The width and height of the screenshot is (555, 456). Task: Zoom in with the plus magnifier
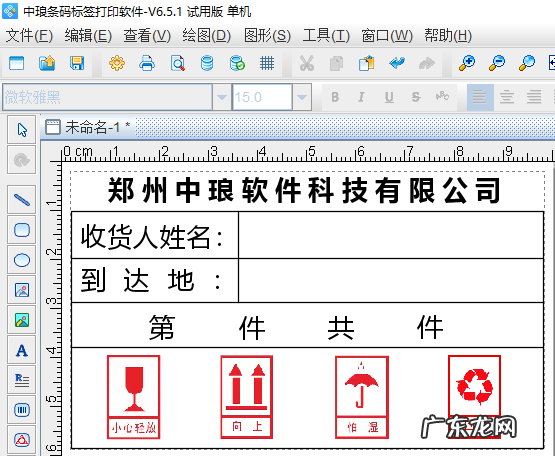(467, 63)
